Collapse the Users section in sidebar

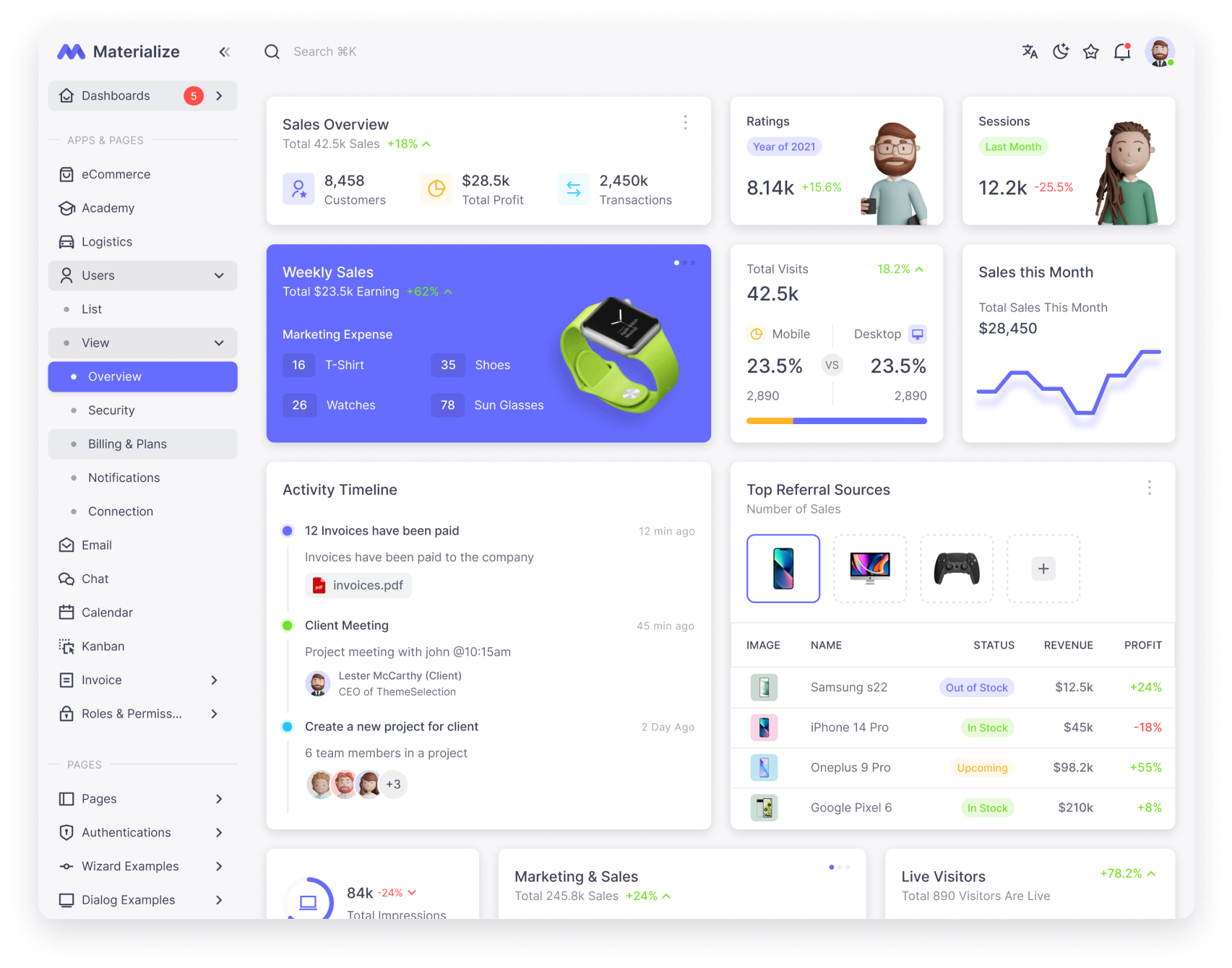click(x=220, y=275)
